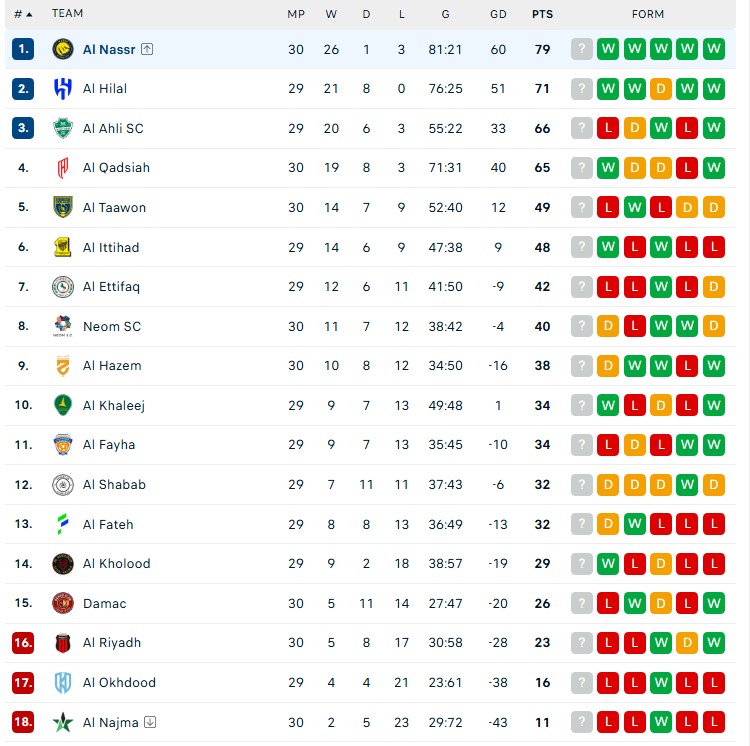Viewport: 750px width, 746px height.
Task: Click the up-arrow icon beside Al Nassr
Action: tap(147, 49)
